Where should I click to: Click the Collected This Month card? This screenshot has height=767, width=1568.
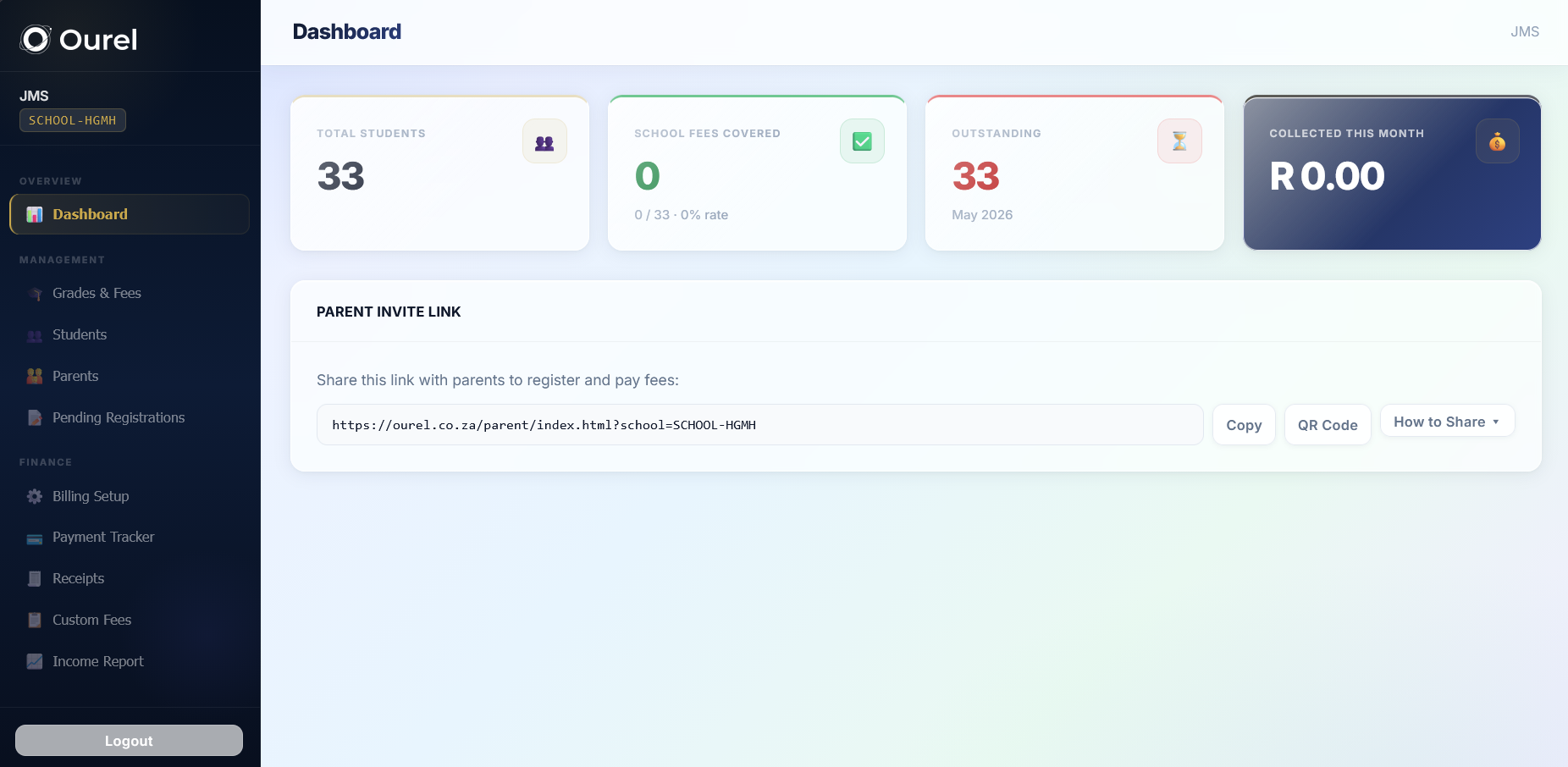(1392, 173)
